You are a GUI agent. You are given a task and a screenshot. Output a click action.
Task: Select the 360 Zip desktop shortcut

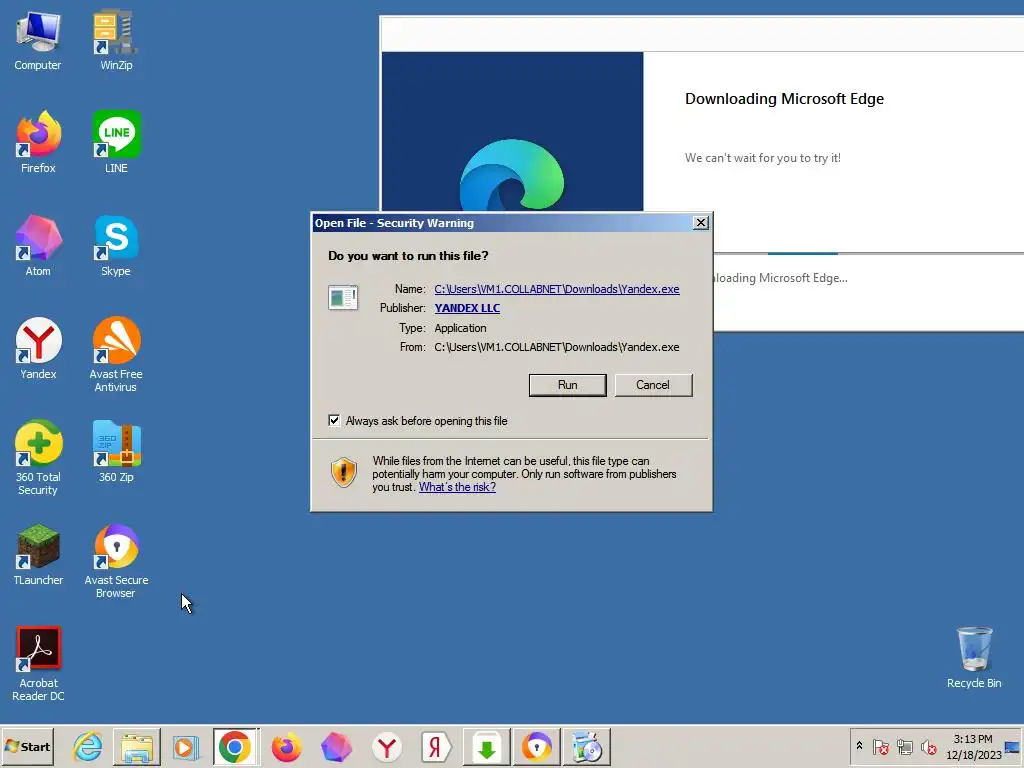pos(116,452)
